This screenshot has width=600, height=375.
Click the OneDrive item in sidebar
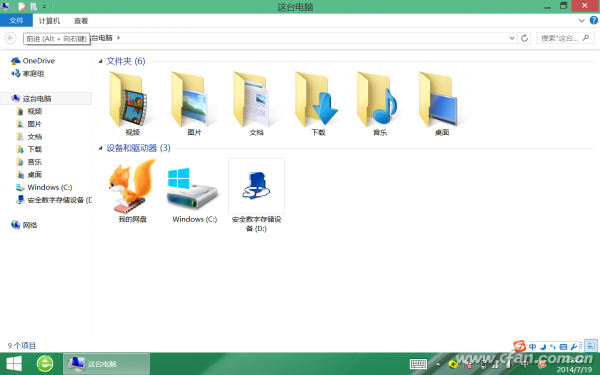click(x=33, y=61)
